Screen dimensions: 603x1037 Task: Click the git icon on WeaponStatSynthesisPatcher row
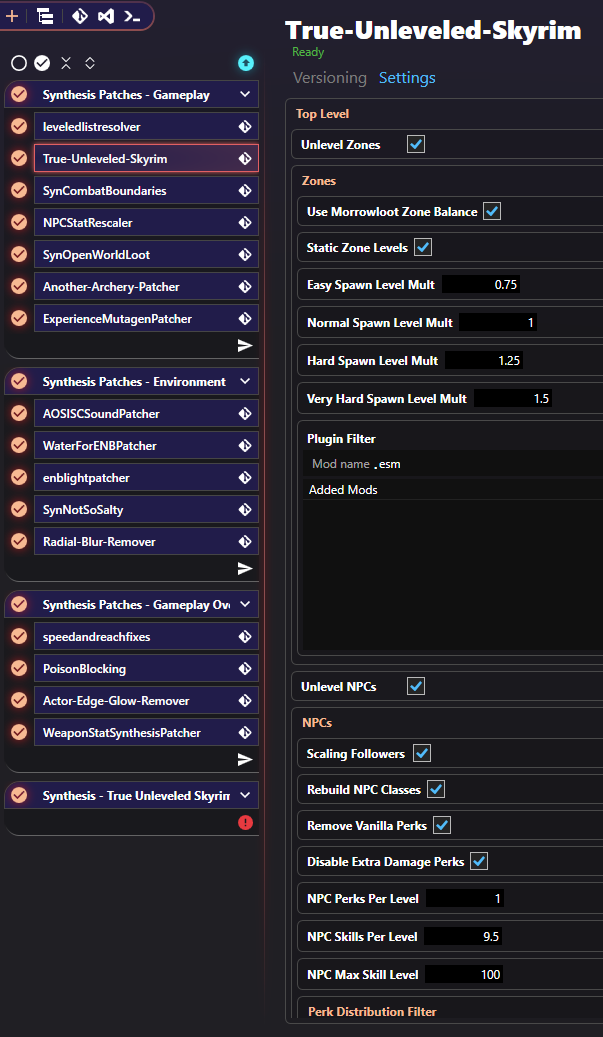tap(245, 733)
